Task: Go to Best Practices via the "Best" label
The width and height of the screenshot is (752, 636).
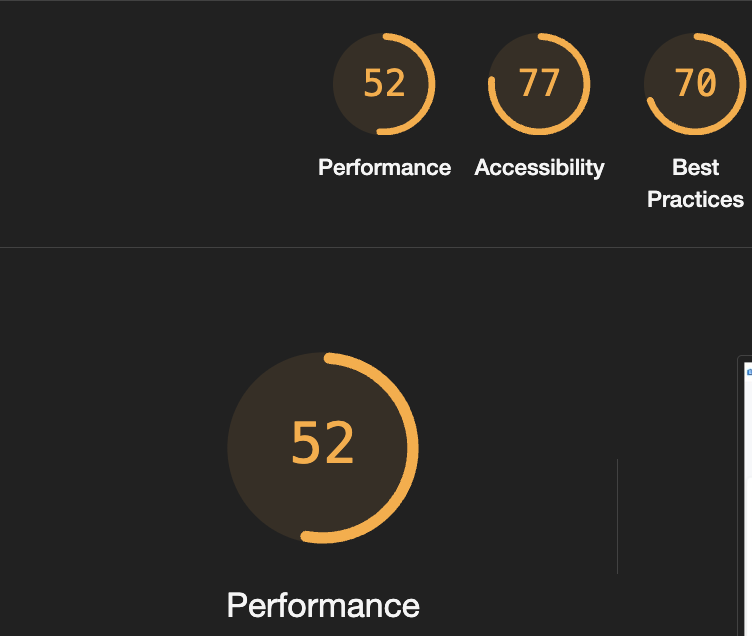Action: click(695, 167)
